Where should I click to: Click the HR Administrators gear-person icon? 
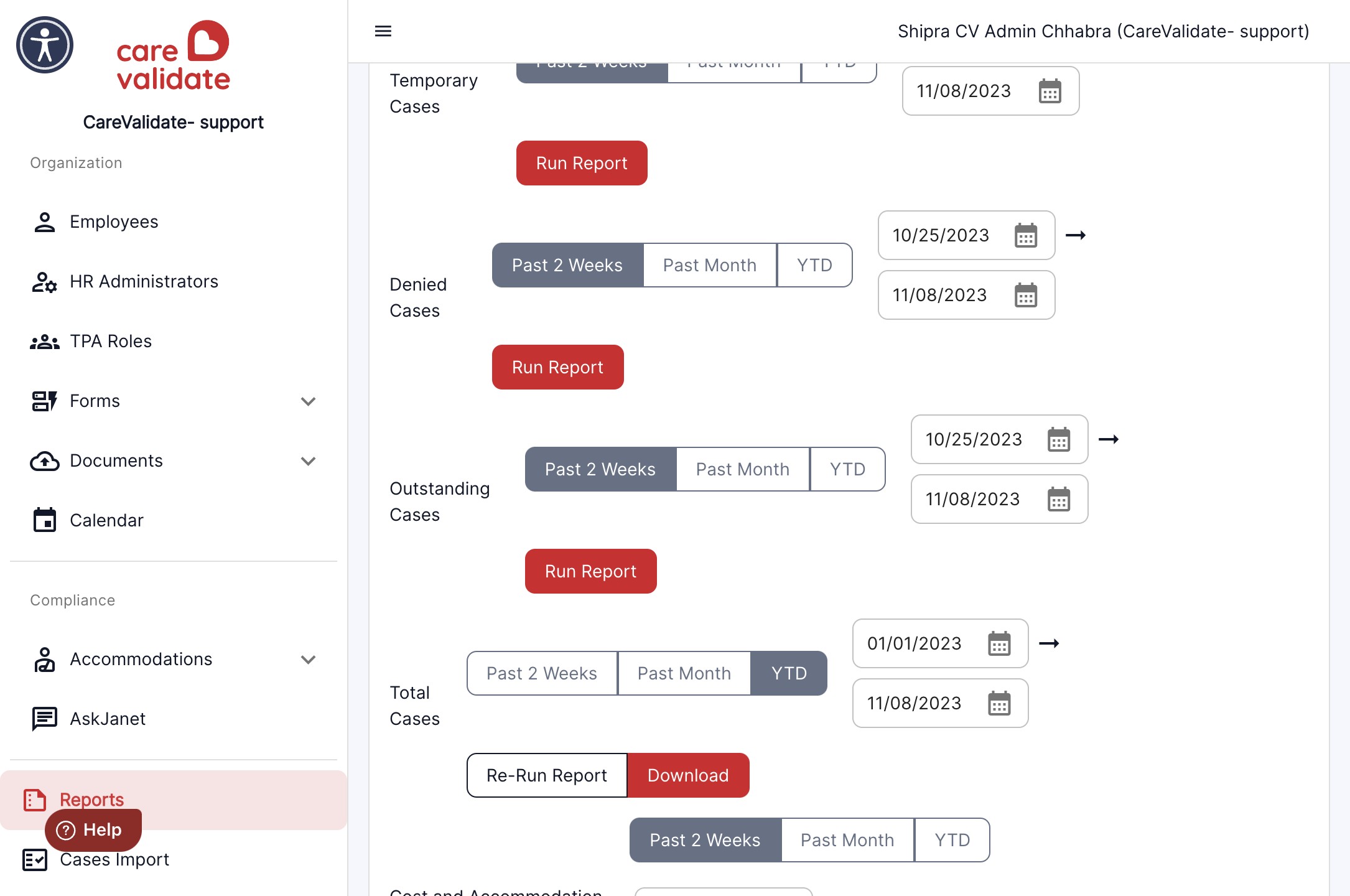click(45, 282)
